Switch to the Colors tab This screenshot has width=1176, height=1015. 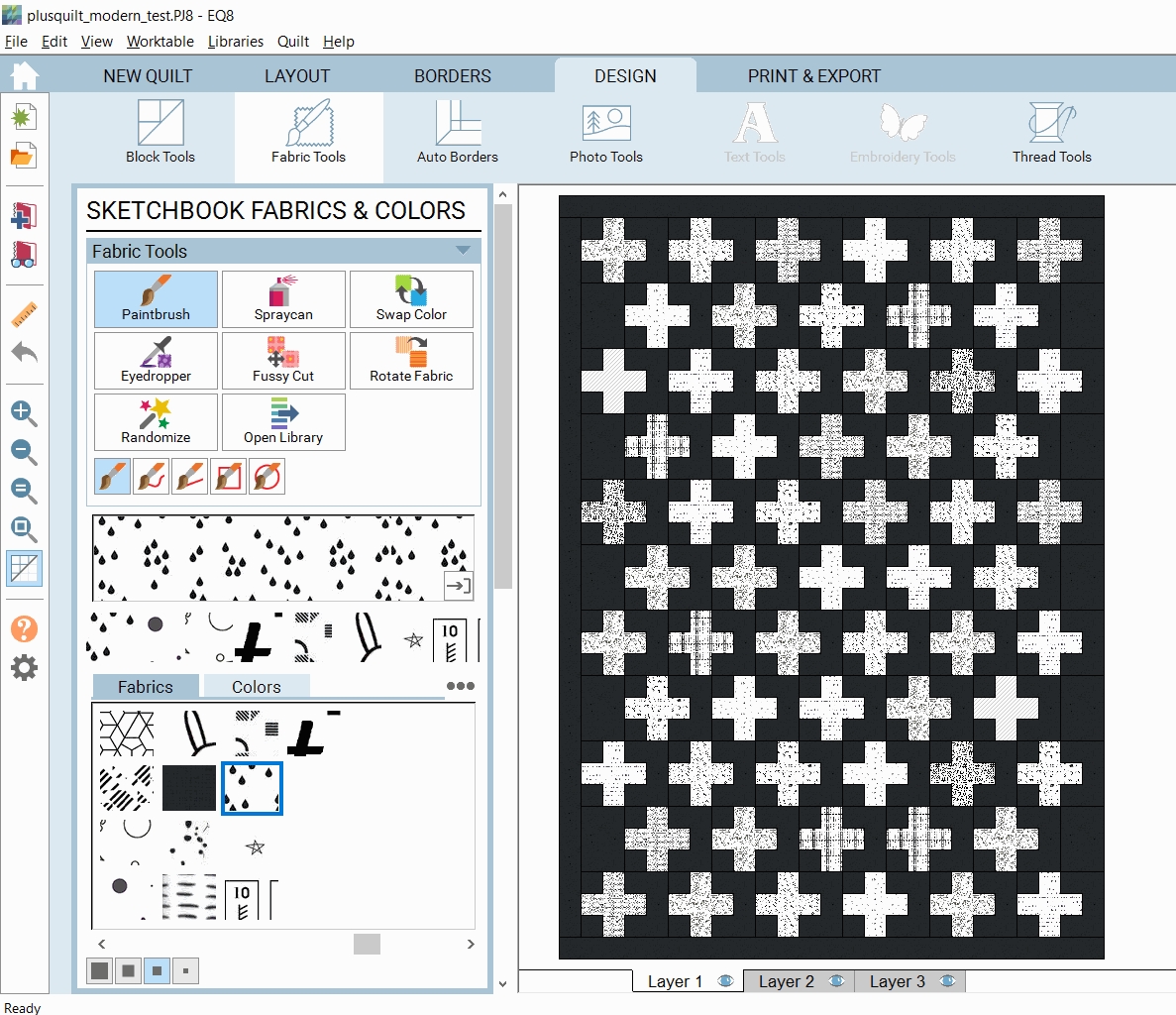coord(257,687)
